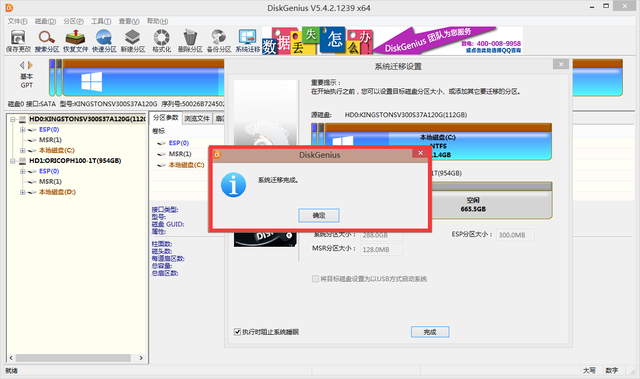This screenshot has height=379, width=640.
Task: Select MSR(1) under HD0 in tree
Action: coord(51,140)
